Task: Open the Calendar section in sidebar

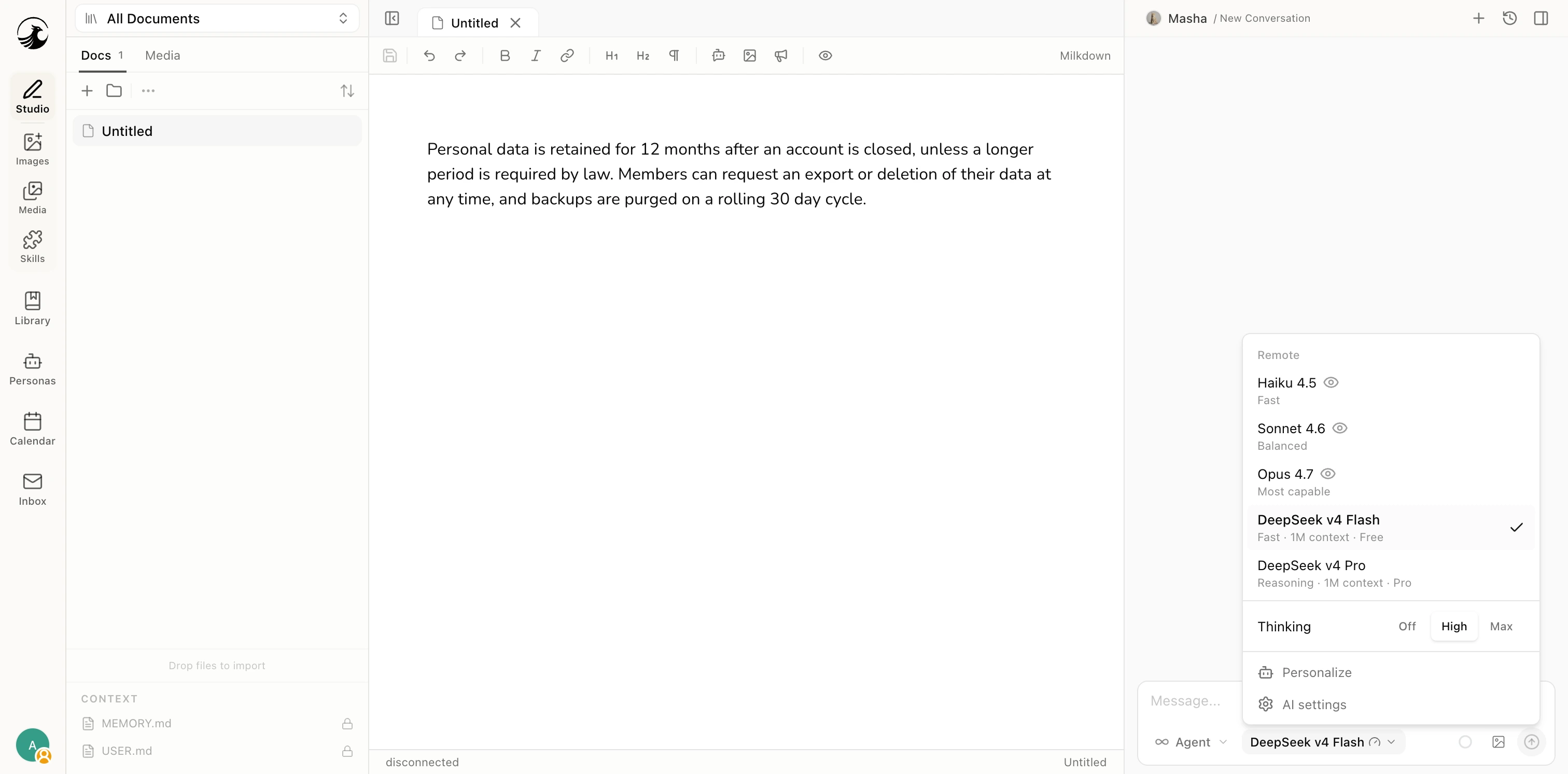Action: (x=32, y=429)
